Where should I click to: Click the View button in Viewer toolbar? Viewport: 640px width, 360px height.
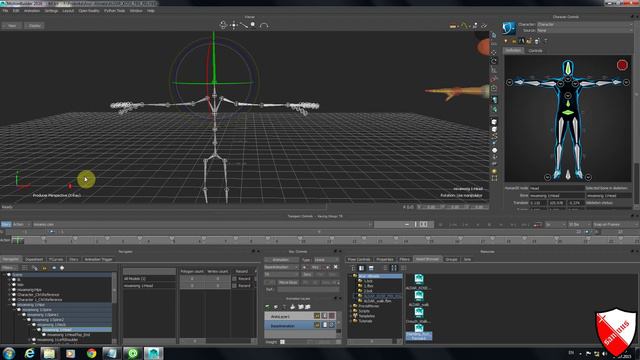(x=12, y=26)
